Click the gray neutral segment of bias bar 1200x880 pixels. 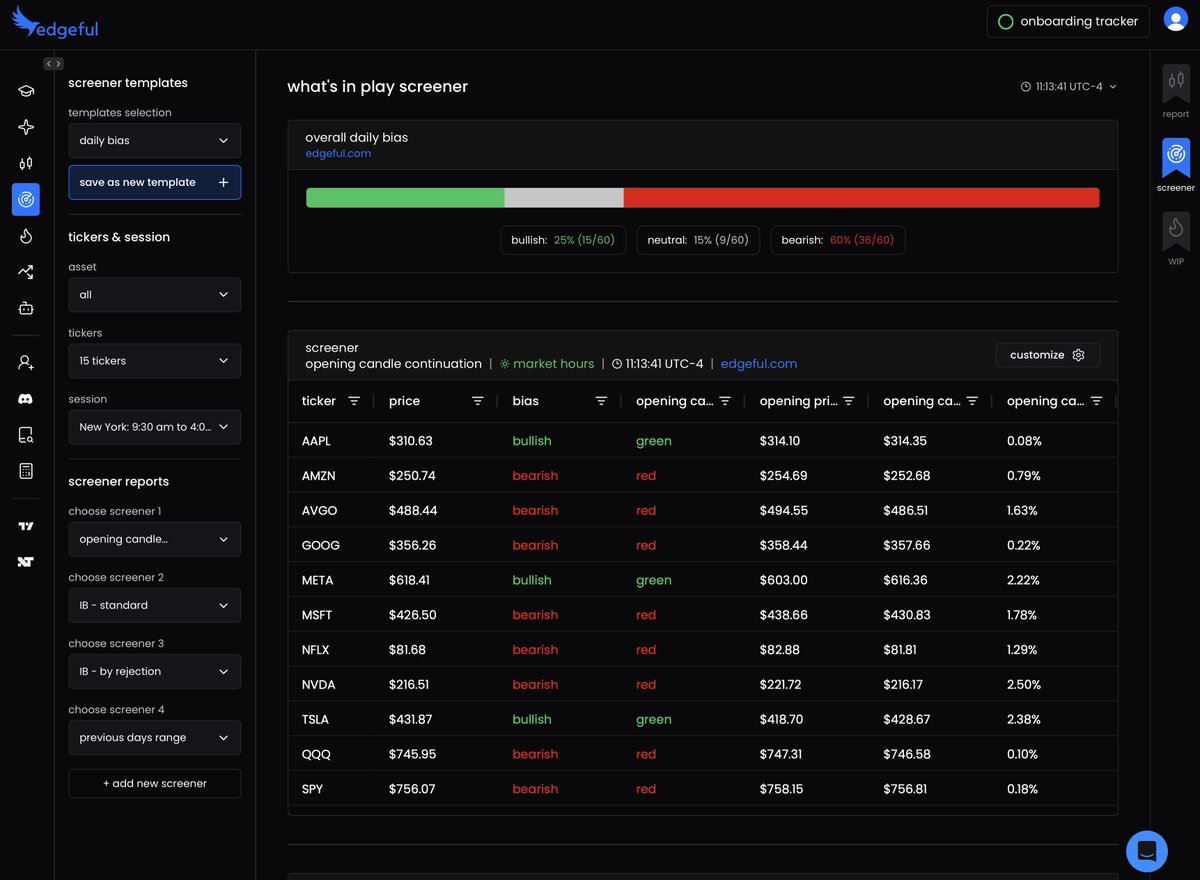click(x=564, y=198)
